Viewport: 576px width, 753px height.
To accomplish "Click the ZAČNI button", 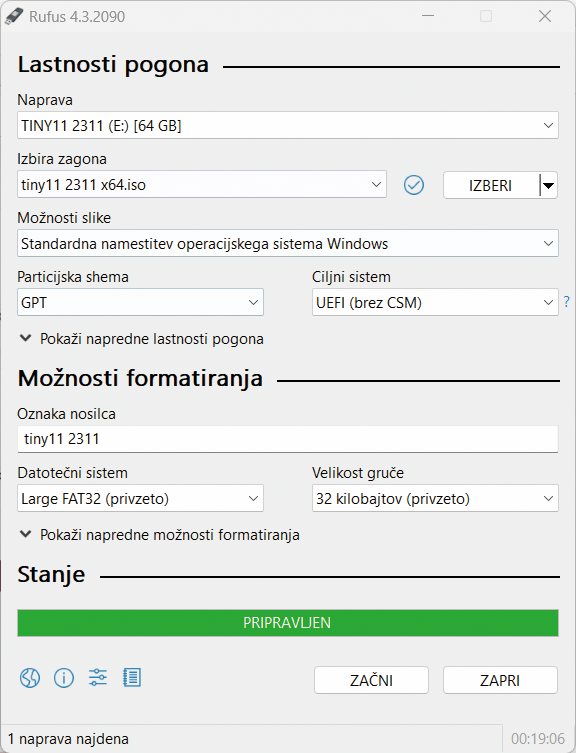I will pos(371,680).
